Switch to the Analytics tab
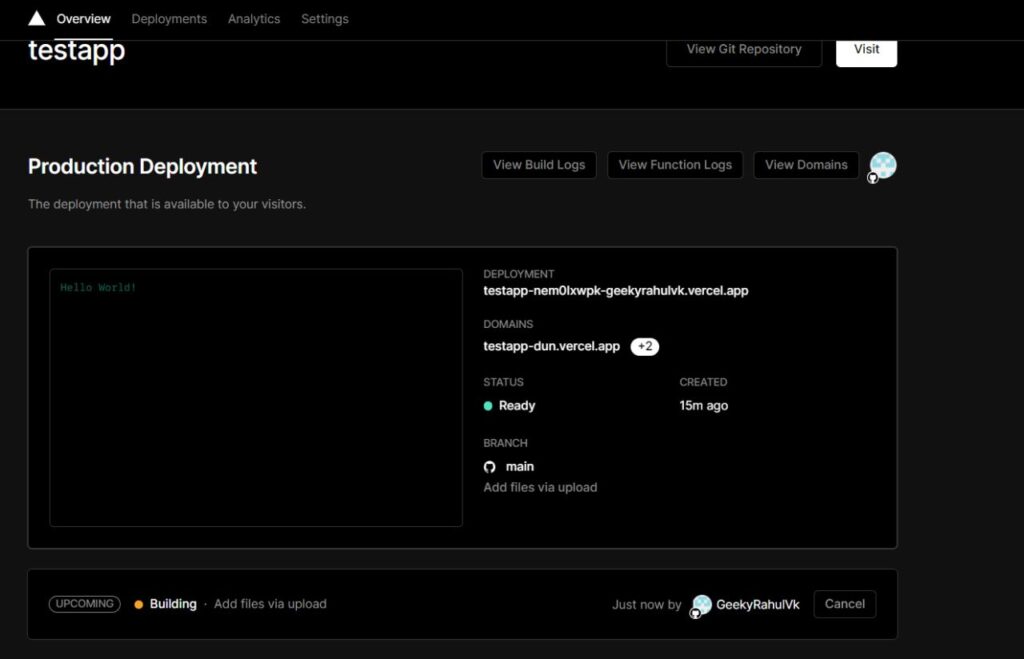 click(254, 19)
